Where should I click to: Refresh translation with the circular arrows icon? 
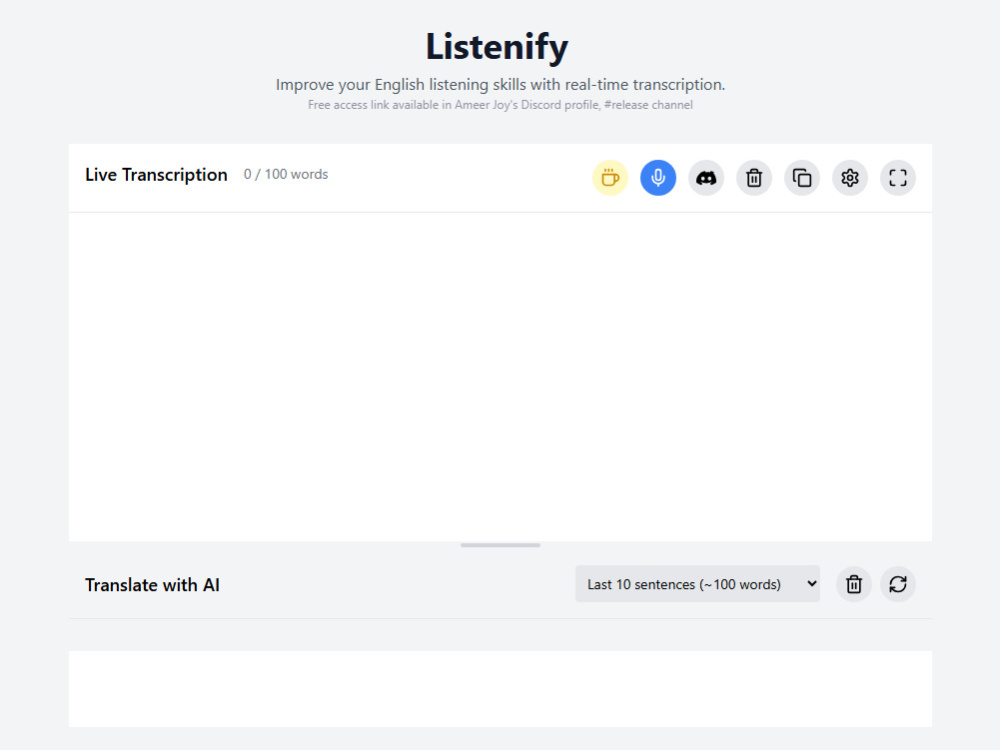click(x=898, y=584)
